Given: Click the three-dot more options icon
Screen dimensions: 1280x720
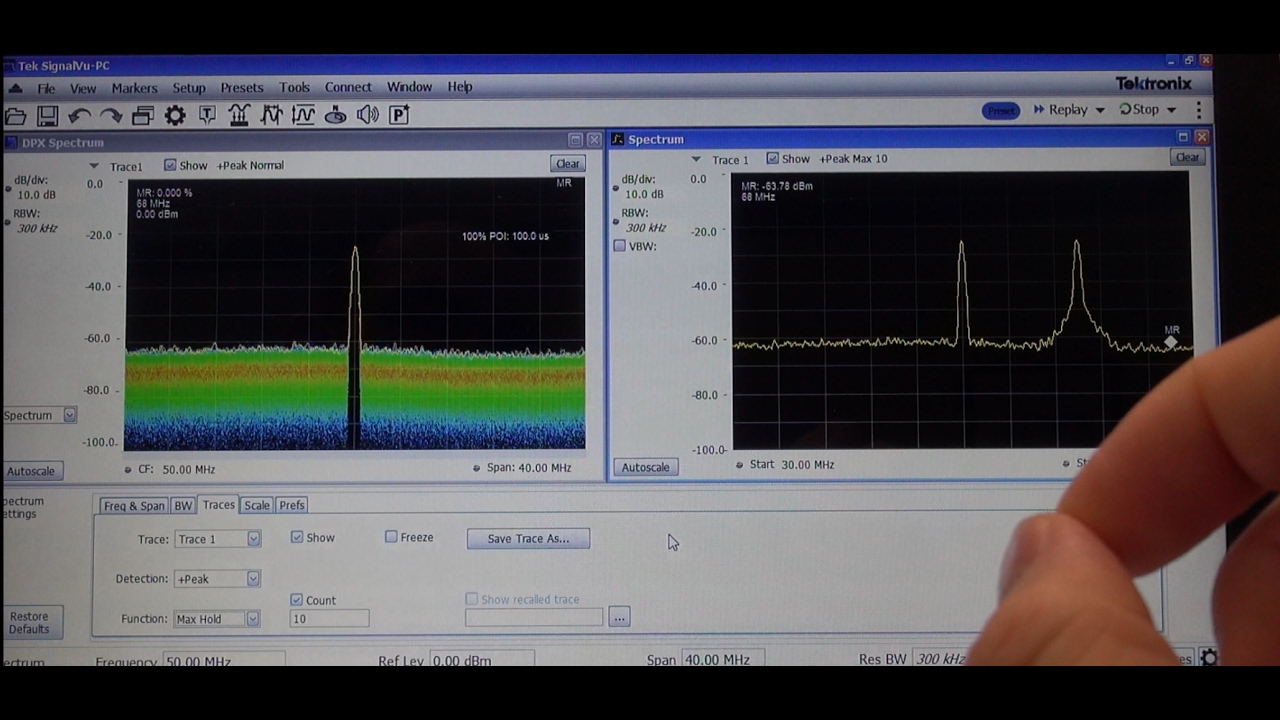Looking at the screenshot, I should [1199, 110].
